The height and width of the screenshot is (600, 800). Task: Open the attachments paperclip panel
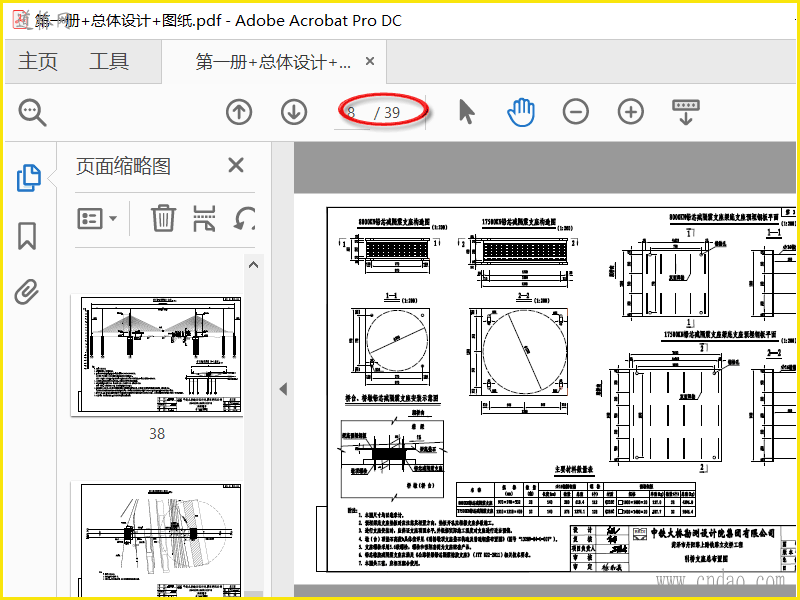[27, 292]
